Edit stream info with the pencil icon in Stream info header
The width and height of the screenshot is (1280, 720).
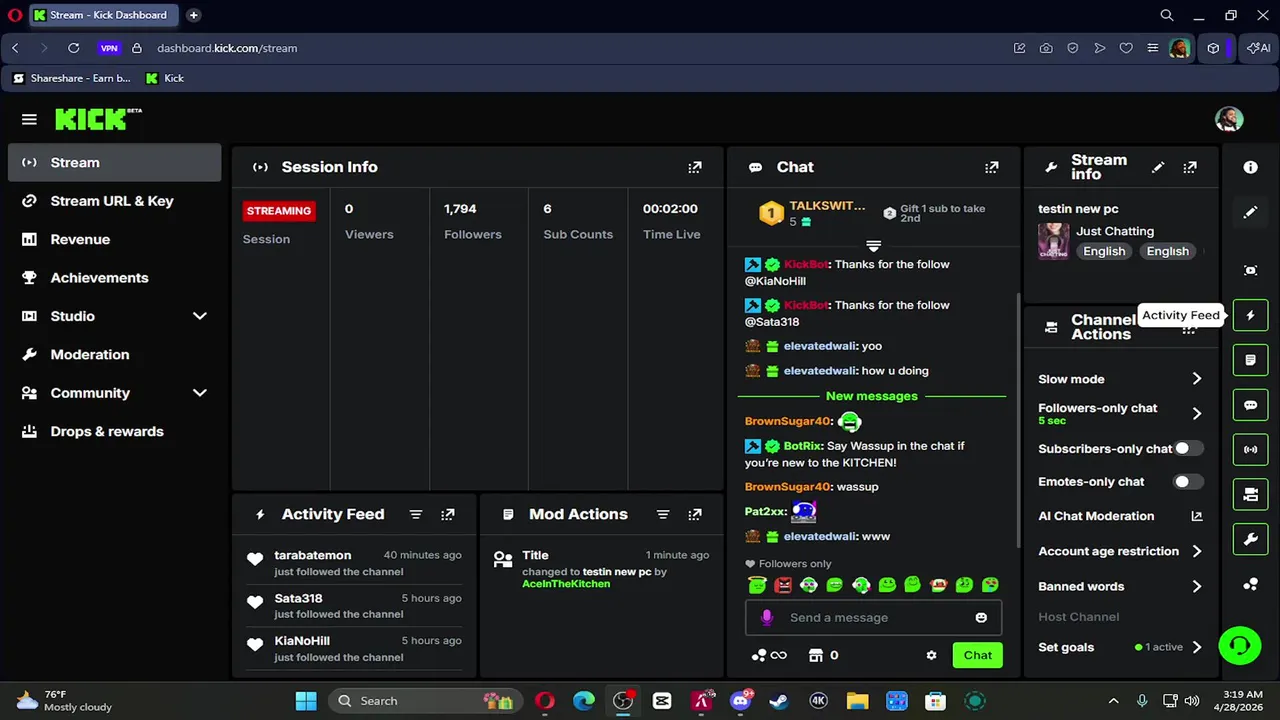(1158, 167)
